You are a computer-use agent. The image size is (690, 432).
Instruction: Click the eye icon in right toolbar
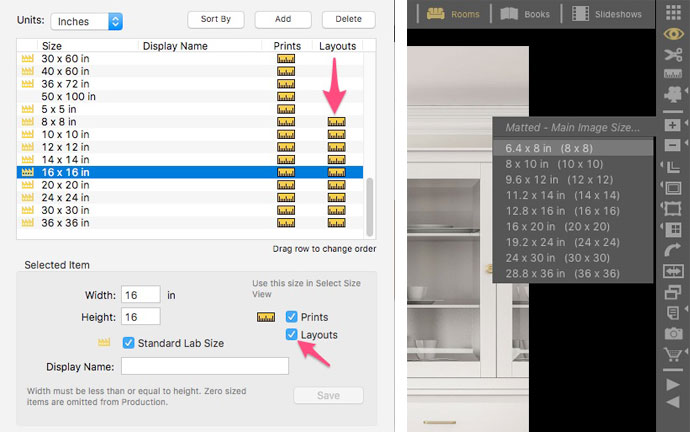point(673,34)
